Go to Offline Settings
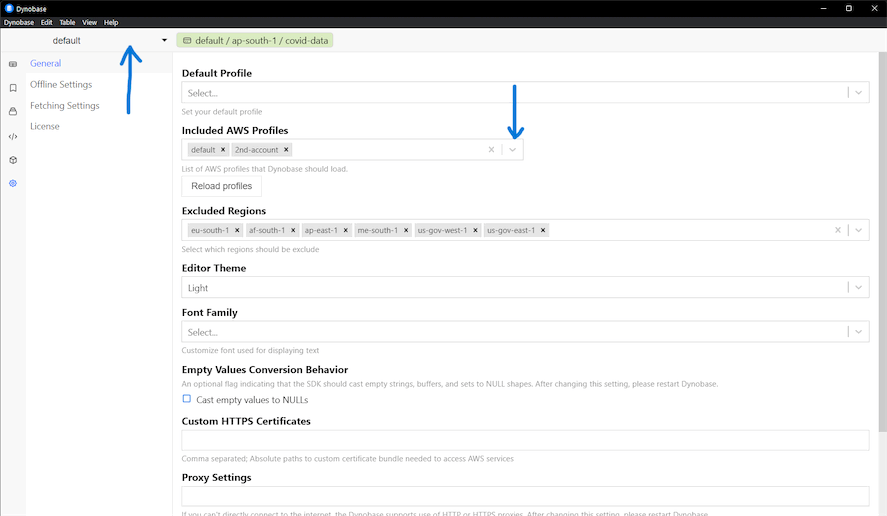 (x=61, y=84)
